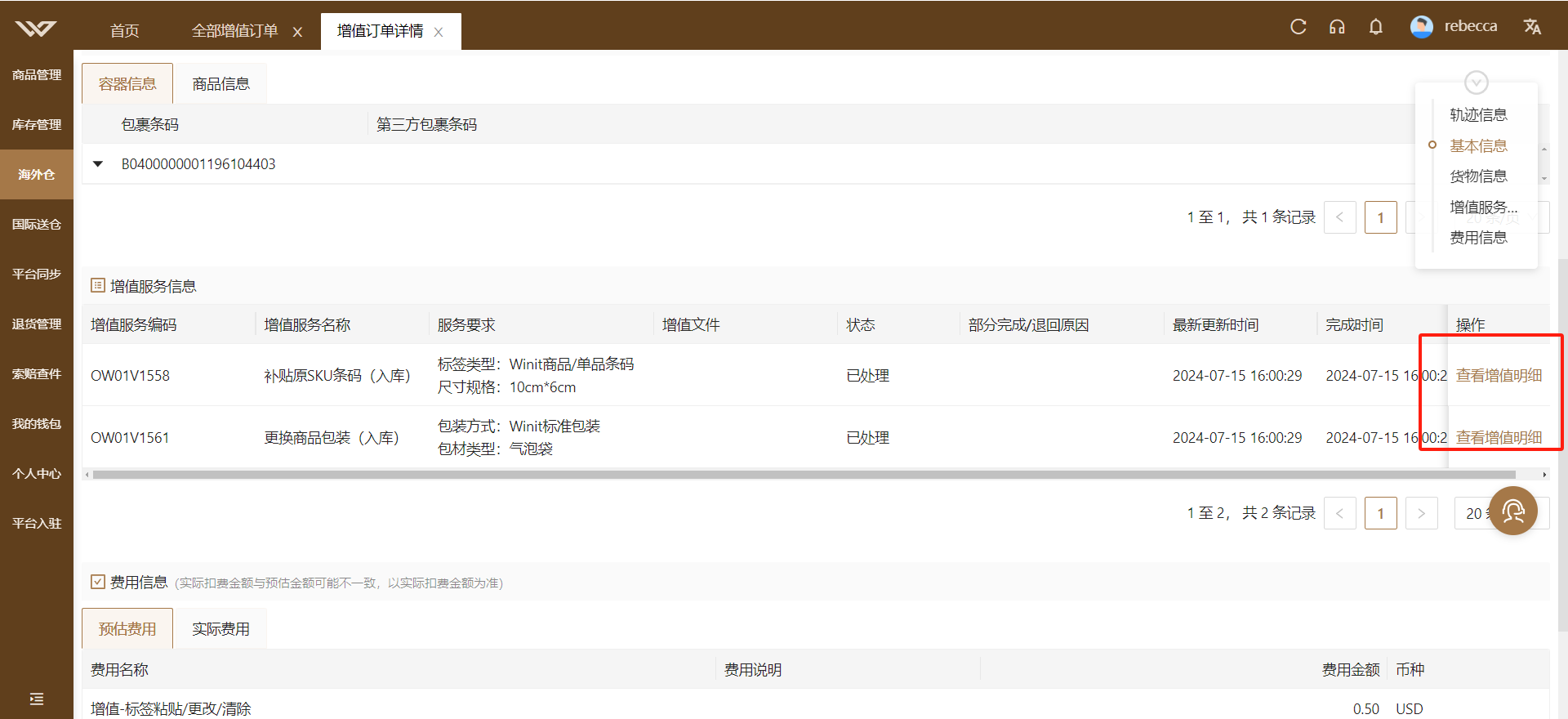Click right arrow of the horizontal scrollbar

coord(1544,475)
